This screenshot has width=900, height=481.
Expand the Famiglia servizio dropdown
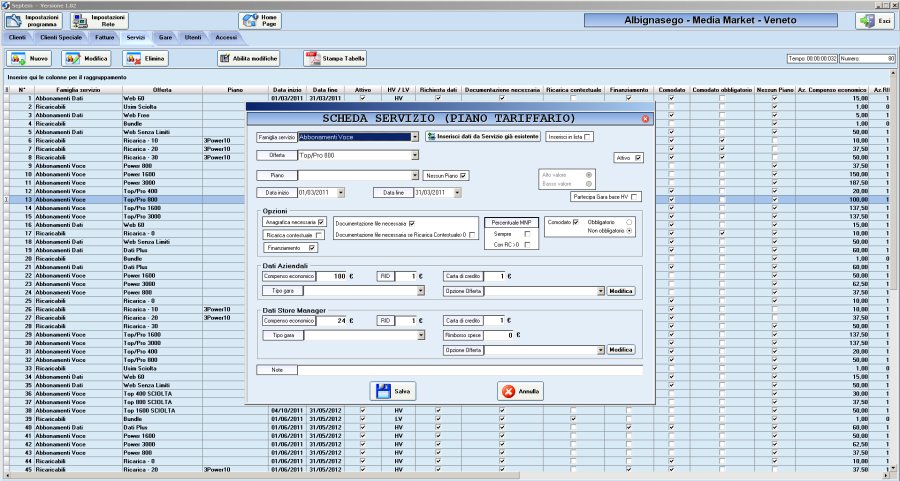click(414, 137)
